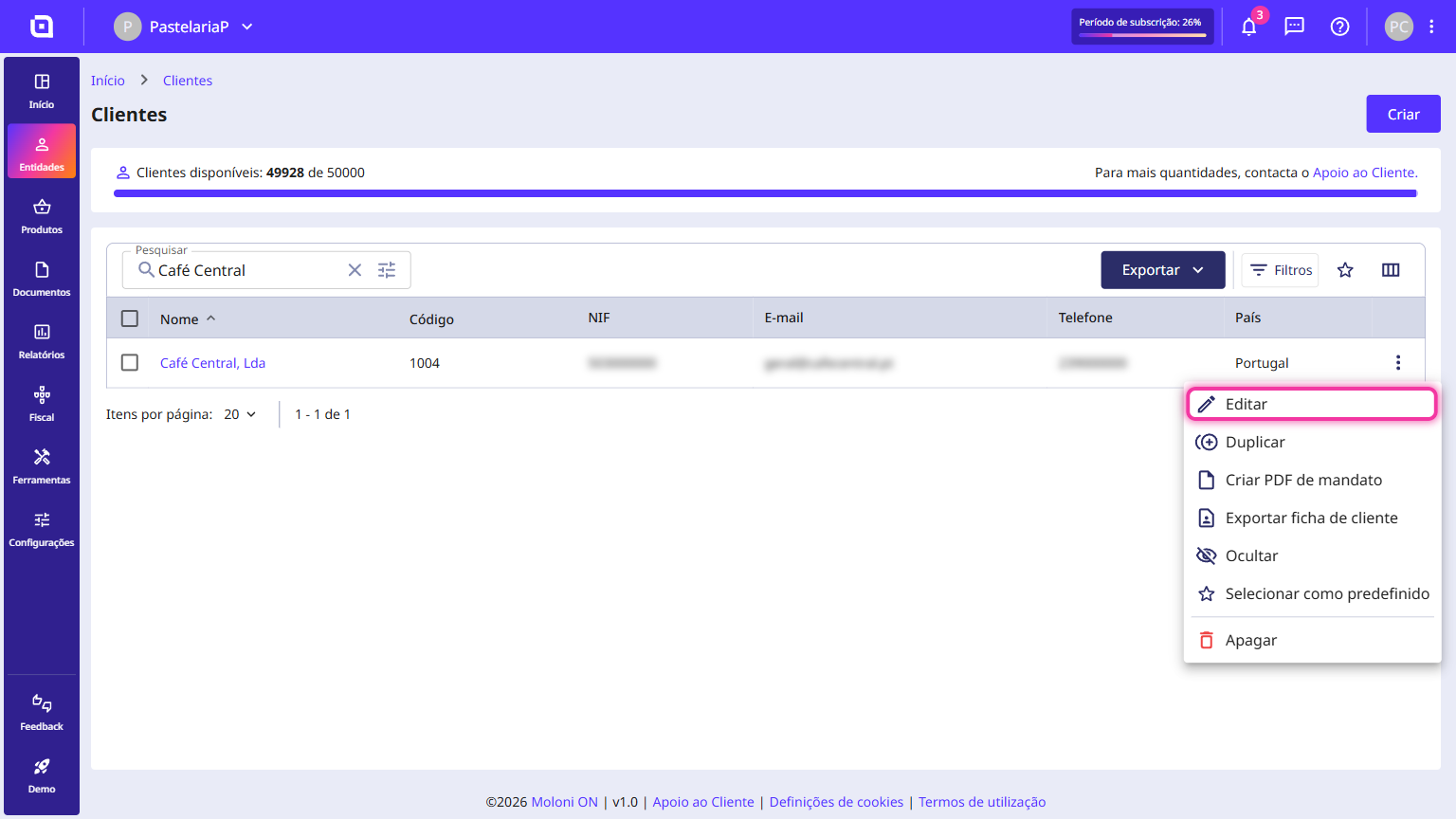Viewport: 1456px width, 819px height.
Task: Open the help question mark icon
Action: click(x=1340, y=27)
